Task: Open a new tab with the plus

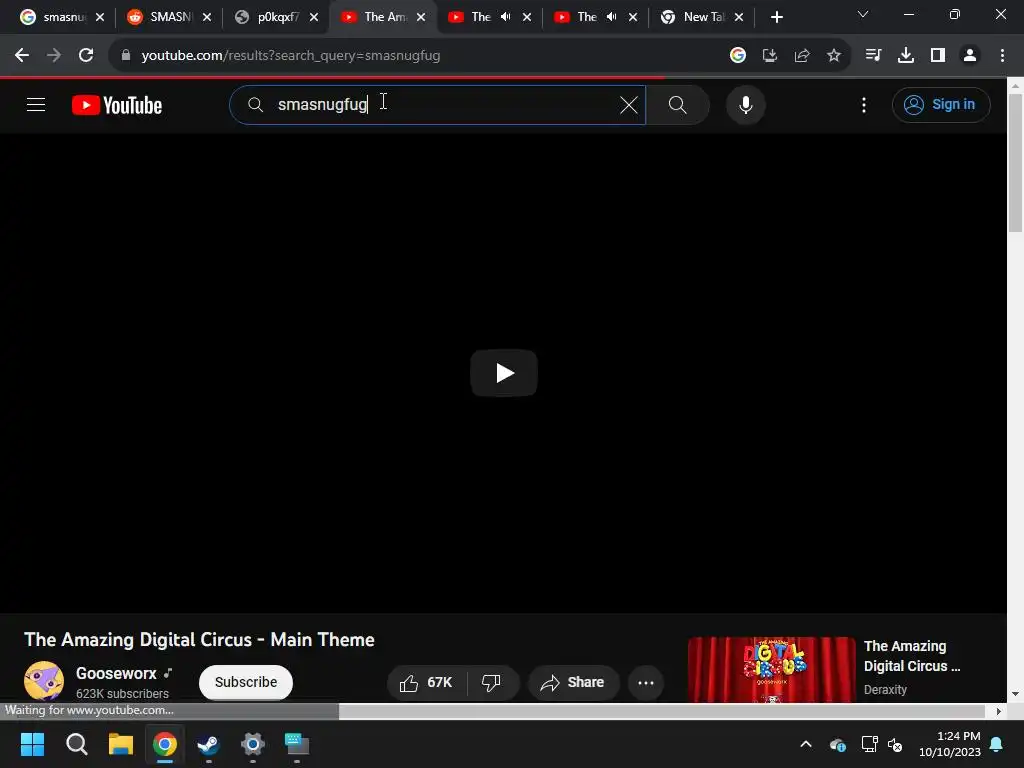Action: 776,18
